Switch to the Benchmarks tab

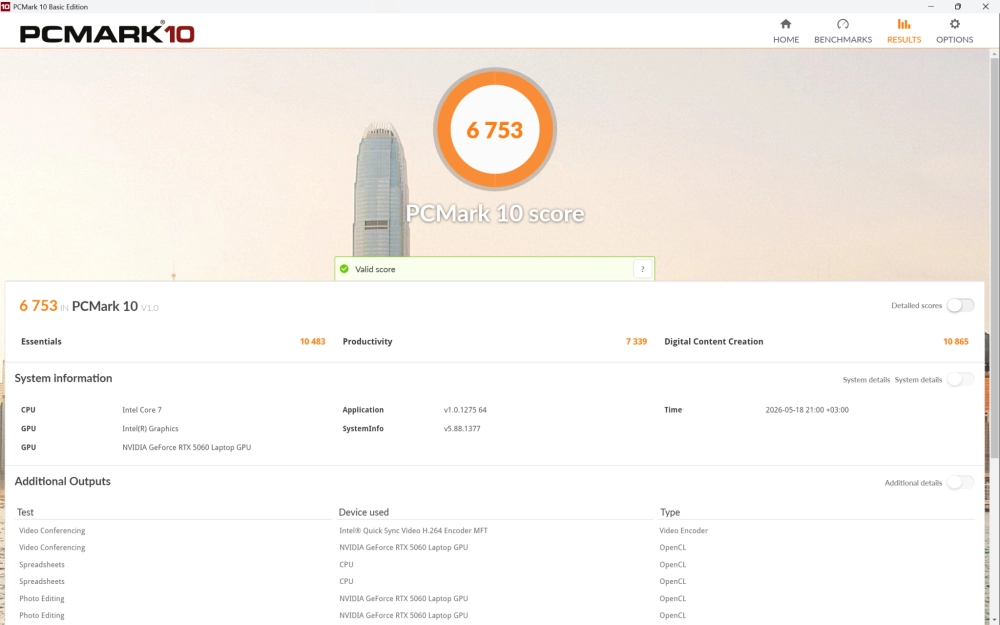point(842,31)
